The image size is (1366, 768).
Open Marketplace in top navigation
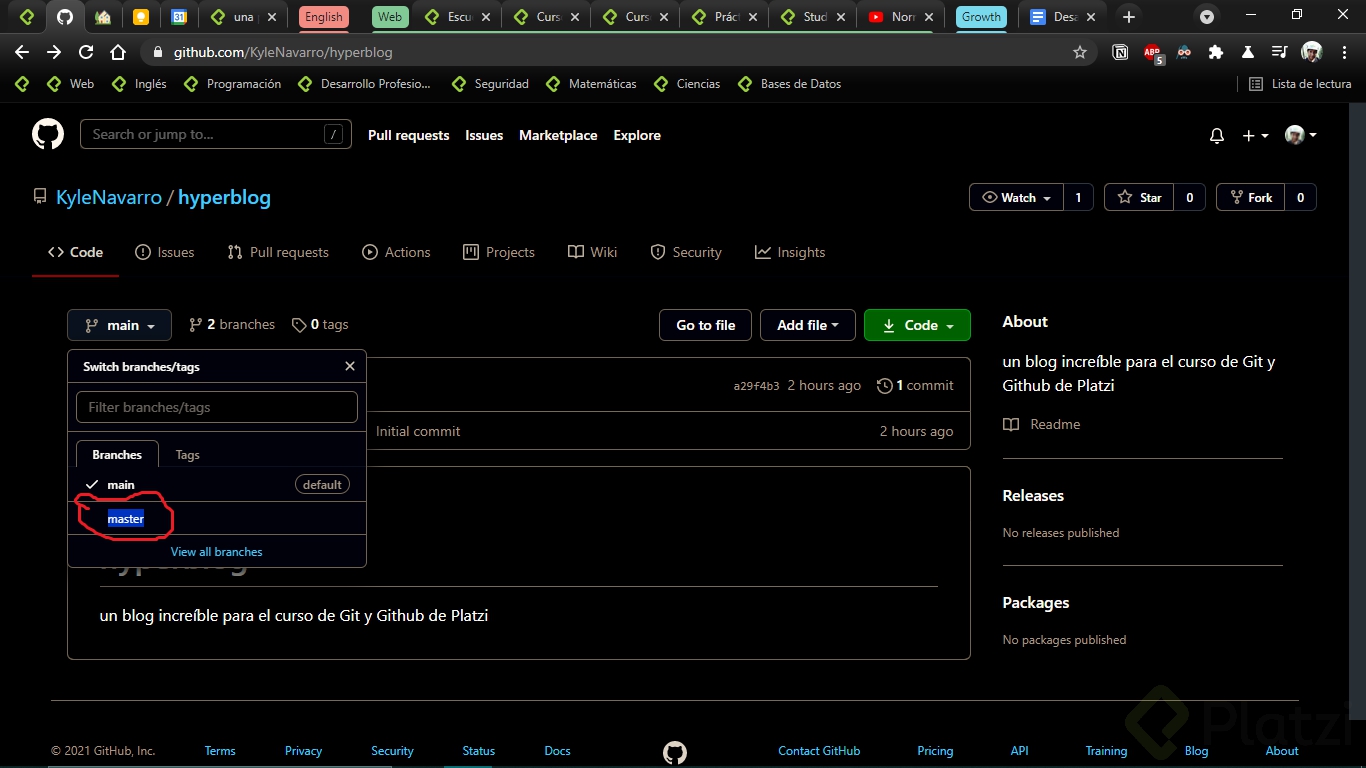tap(558, 135)
